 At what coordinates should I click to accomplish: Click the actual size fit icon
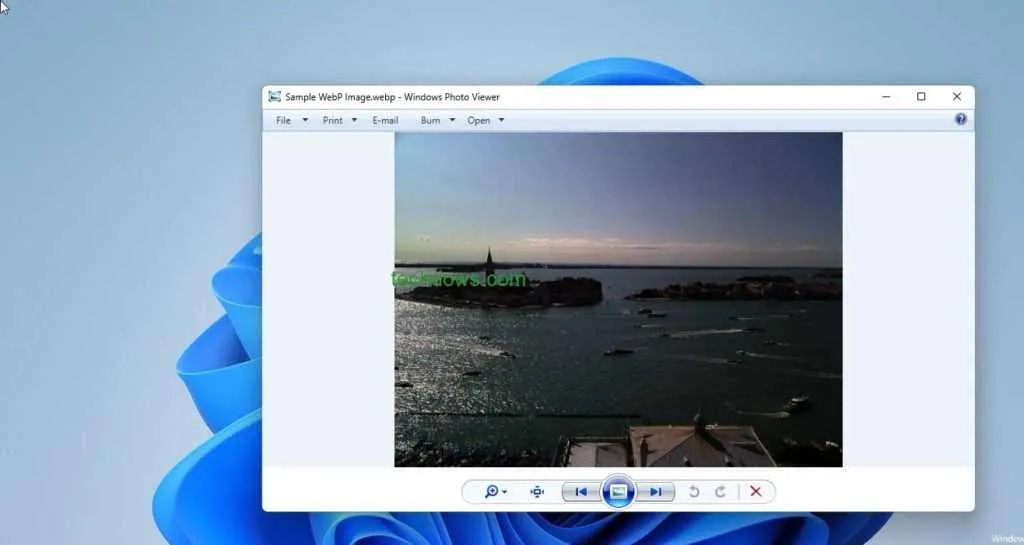[x=537, y=491]
